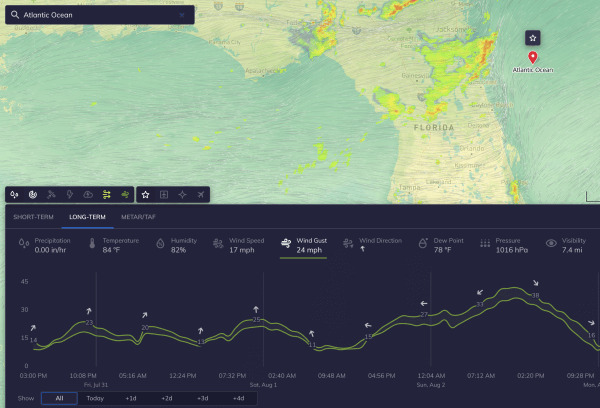Show the +4d forecast range
The image size is (600, 408).
tap(239, 398)
